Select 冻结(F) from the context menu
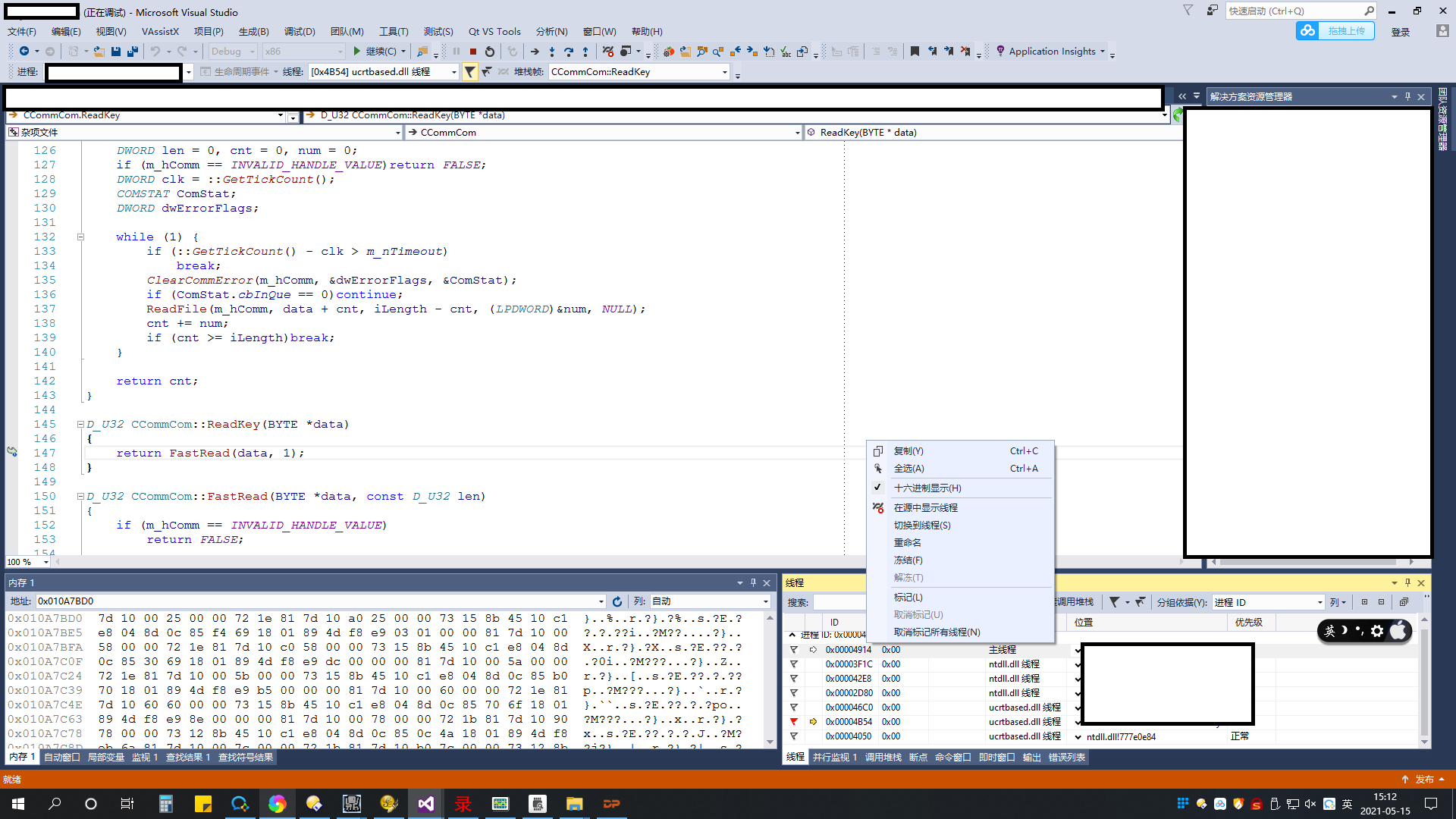This screenshot has width=1456, height=819. pos(908,560)
